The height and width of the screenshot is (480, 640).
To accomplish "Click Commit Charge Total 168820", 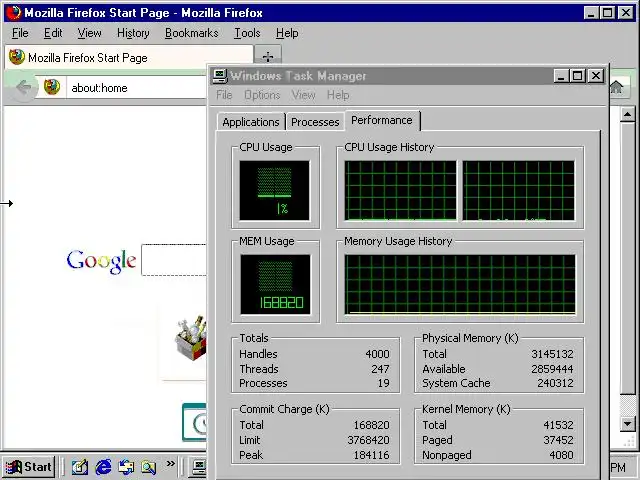I will pyautogui.click(x=371, y=425).
